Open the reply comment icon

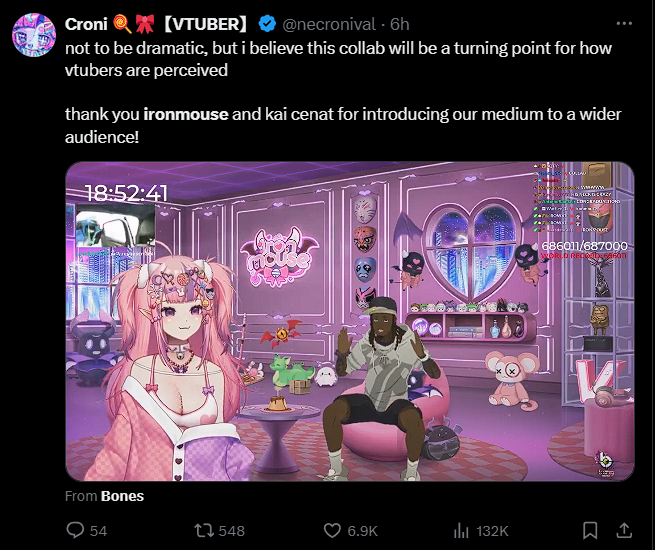click(75, 530)
